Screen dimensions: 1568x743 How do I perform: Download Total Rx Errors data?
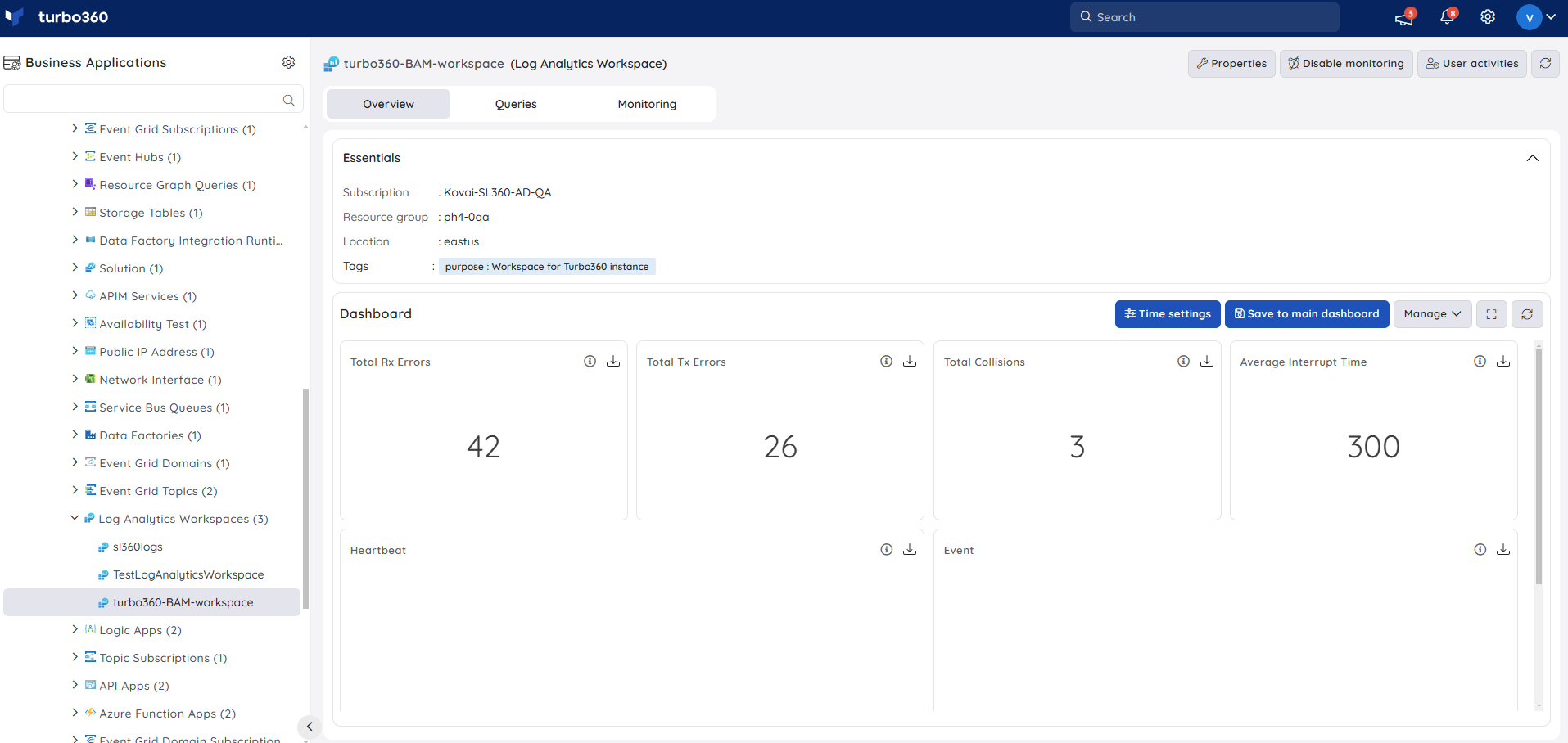coord(613,362)
